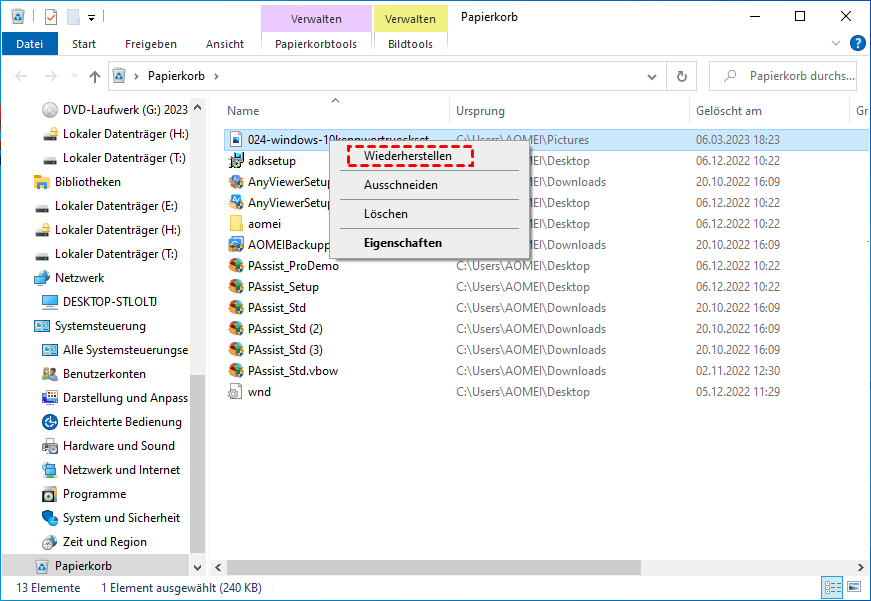Open the blue Help question mark

[x=857, y=43]
